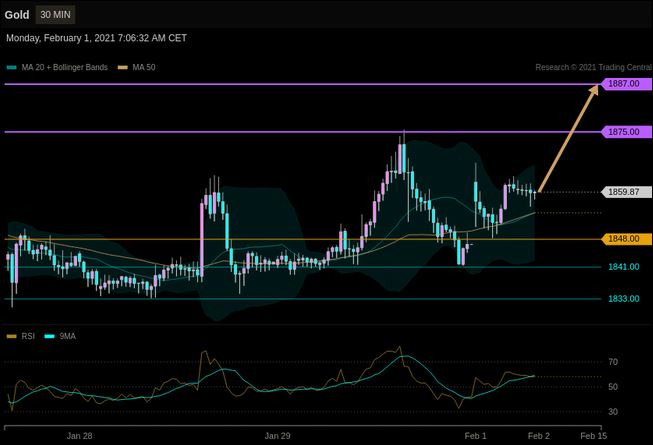Click the 1887.00 resistance price tag
Screen dimensions: 653x445
[626, 84]
